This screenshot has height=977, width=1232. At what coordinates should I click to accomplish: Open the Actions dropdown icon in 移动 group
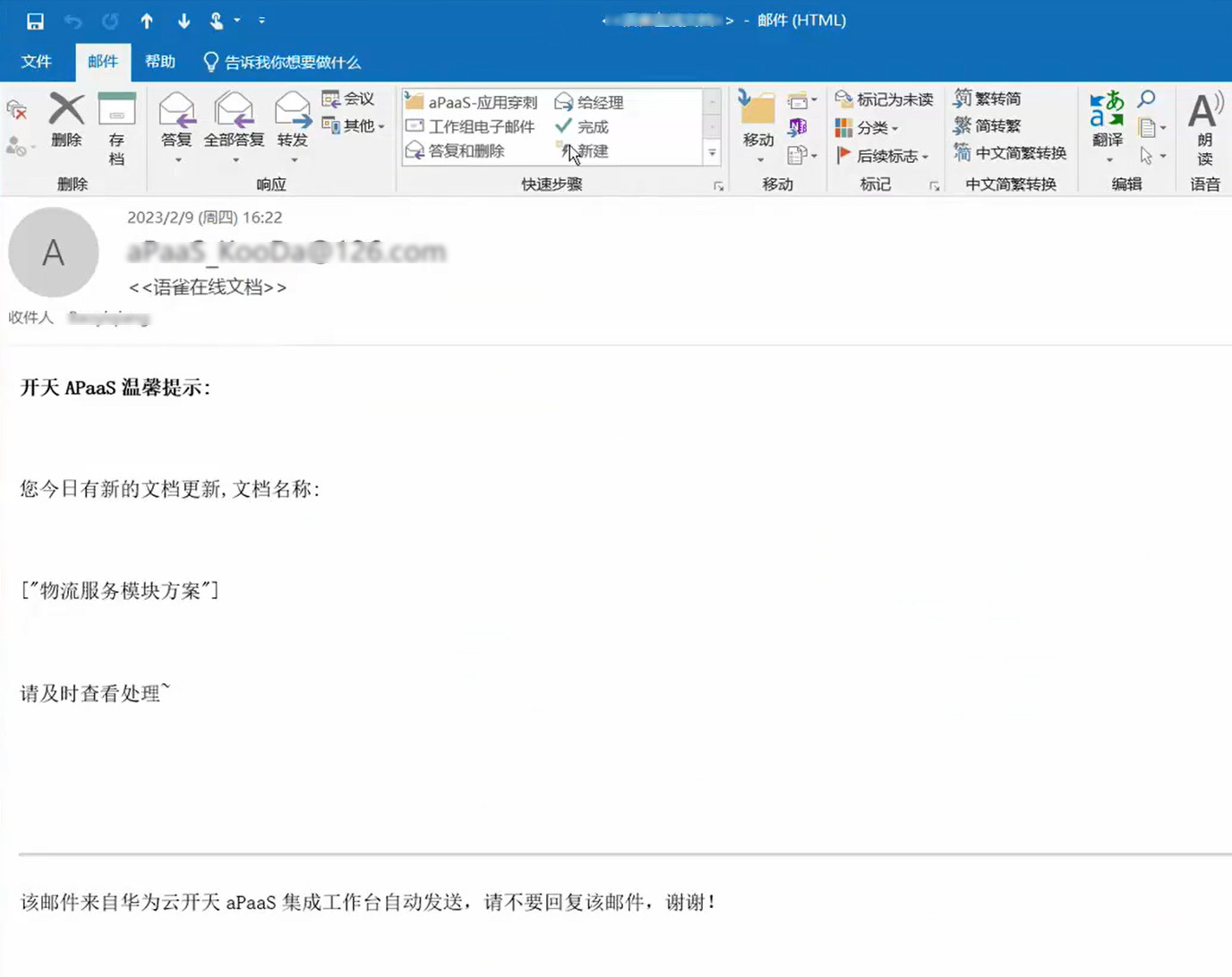click(801, 155)
